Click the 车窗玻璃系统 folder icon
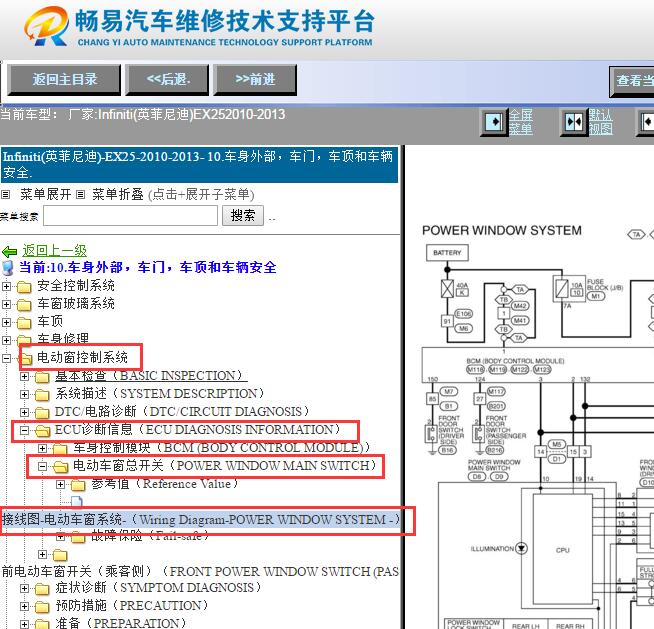Image resolution: width=654 pixels, height=629 pixels. click(24, 305)
